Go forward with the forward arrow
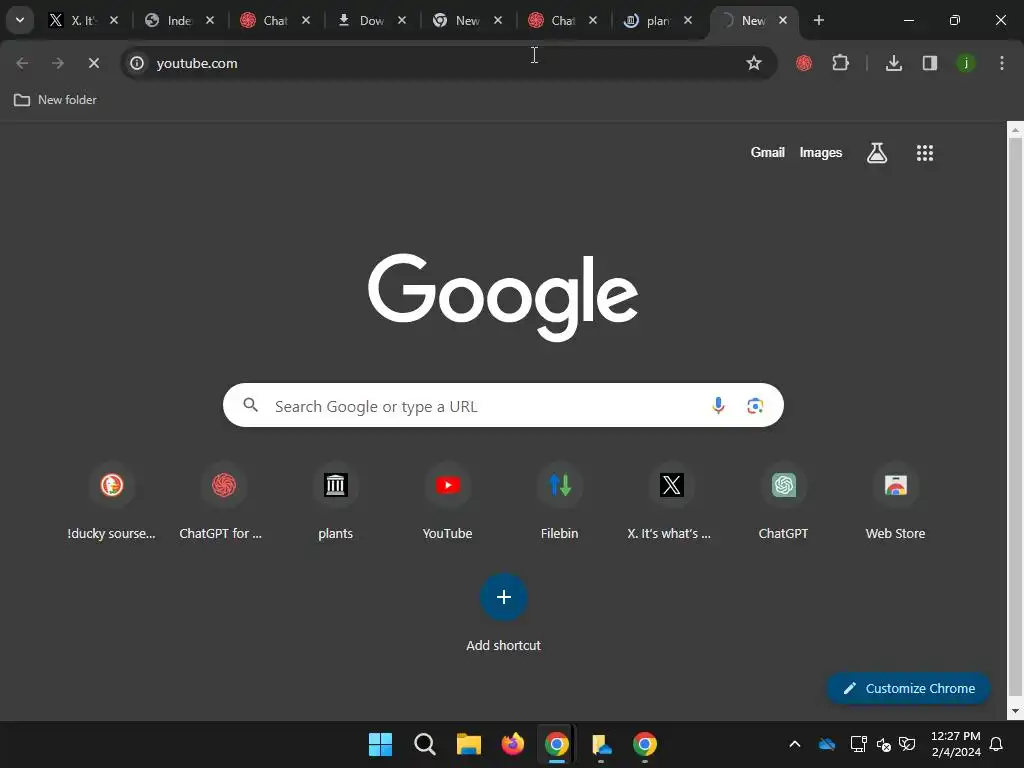1024x768 pixels. (58, 63)
